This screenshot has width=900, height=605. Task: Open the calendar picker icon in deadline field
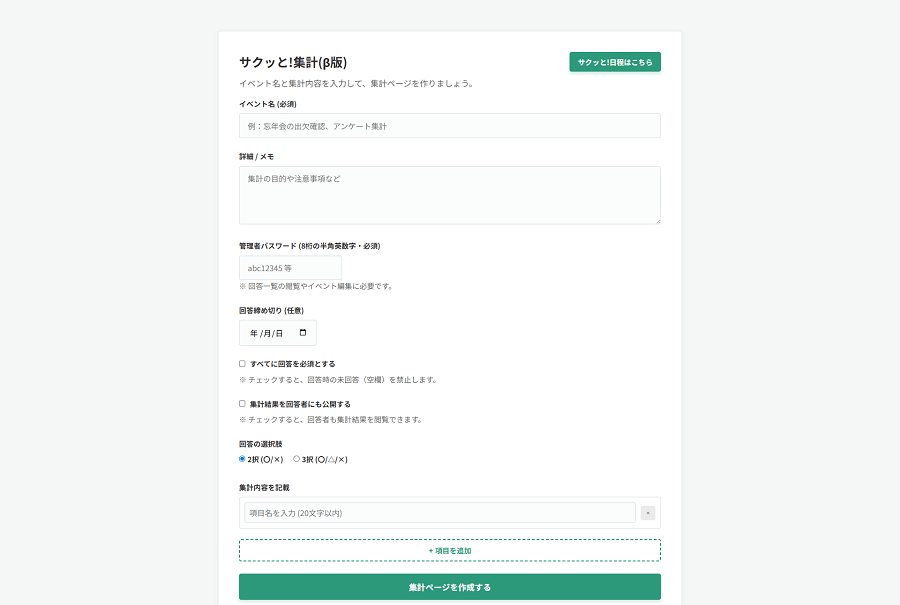click(x=303, y=333)
